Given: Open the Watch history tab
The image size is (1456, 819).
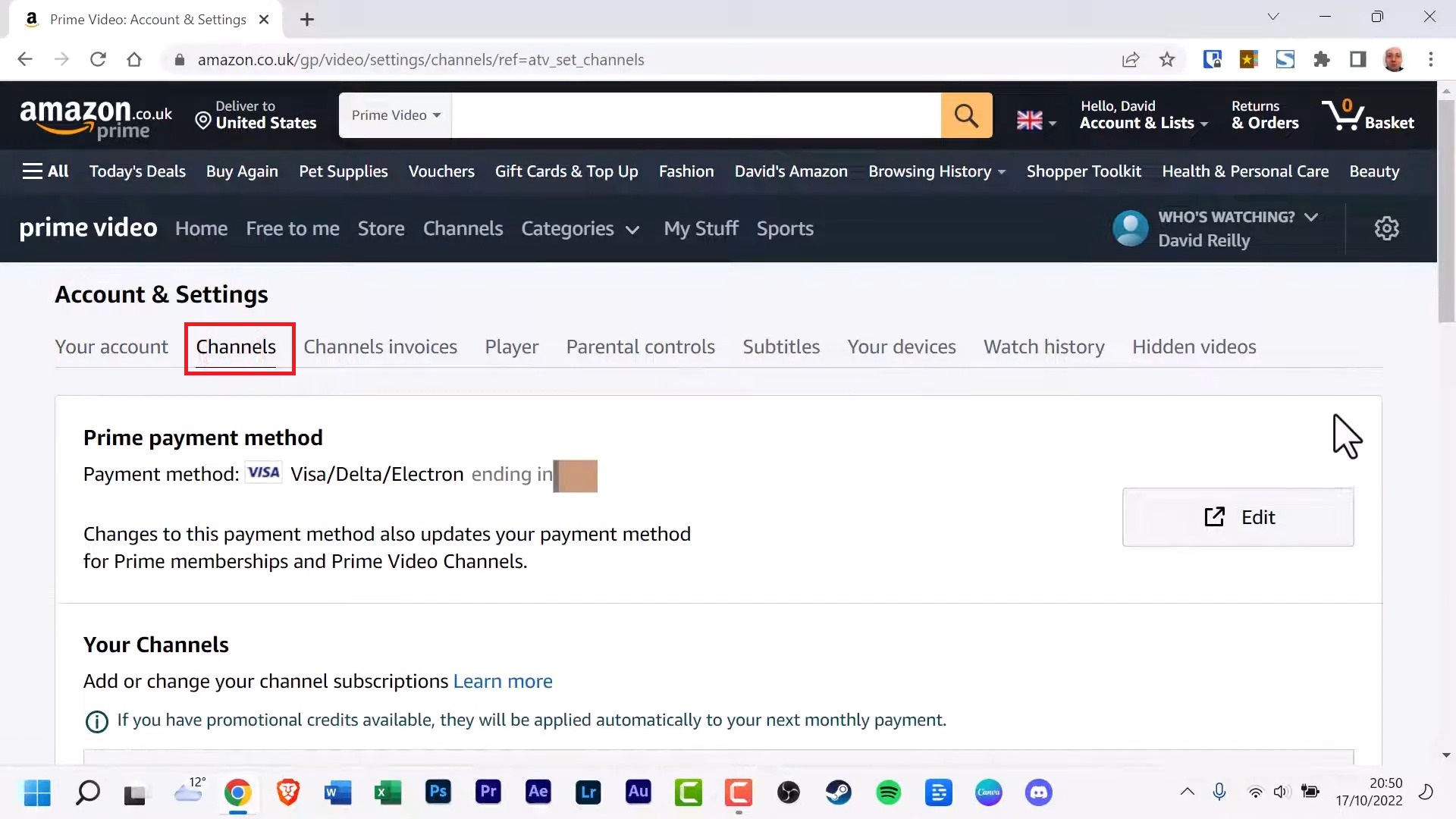Looking at the screenshot, I should point(1044,347).
